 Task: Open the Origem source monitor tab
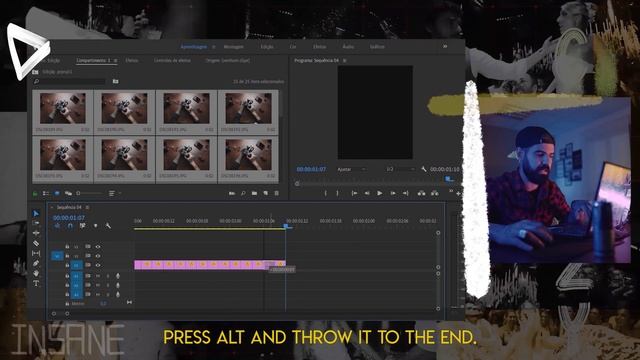228,60
